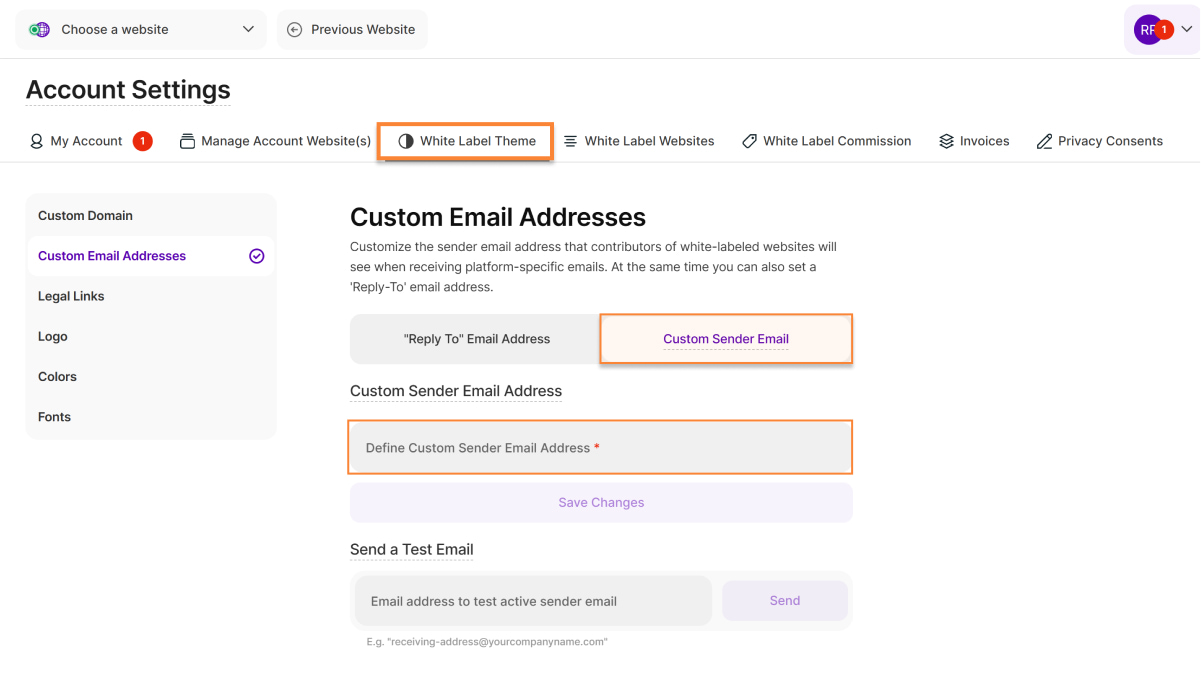
Task: Click the checkmark icon on Custom Email Addresses
Action: [x=257, y=256]
